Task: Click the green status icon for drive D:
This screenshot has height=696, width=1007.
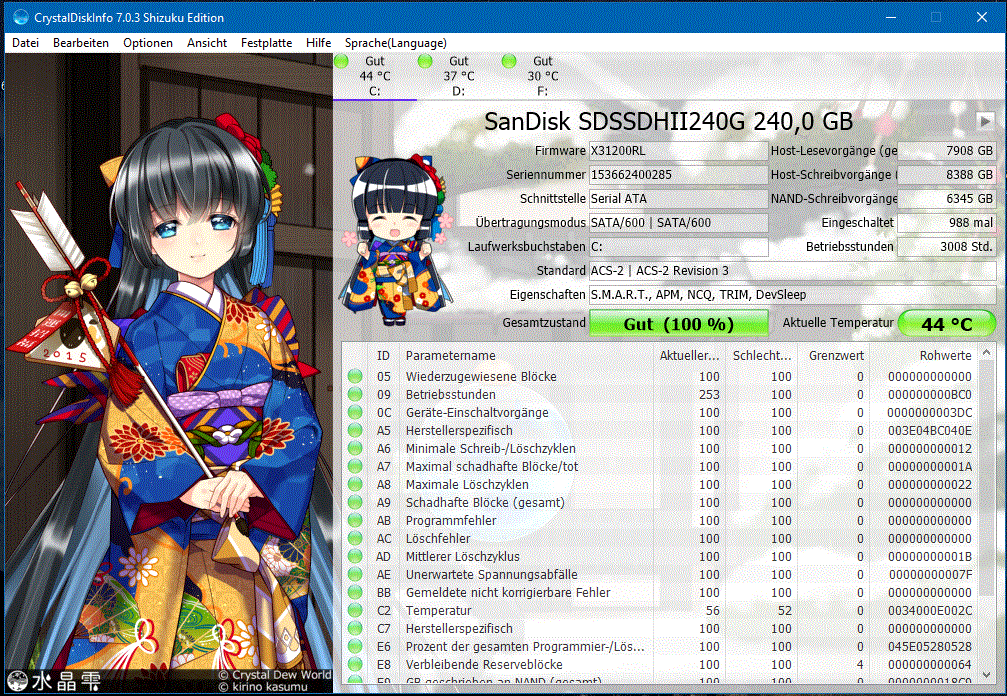Action: tap(425, 62)
